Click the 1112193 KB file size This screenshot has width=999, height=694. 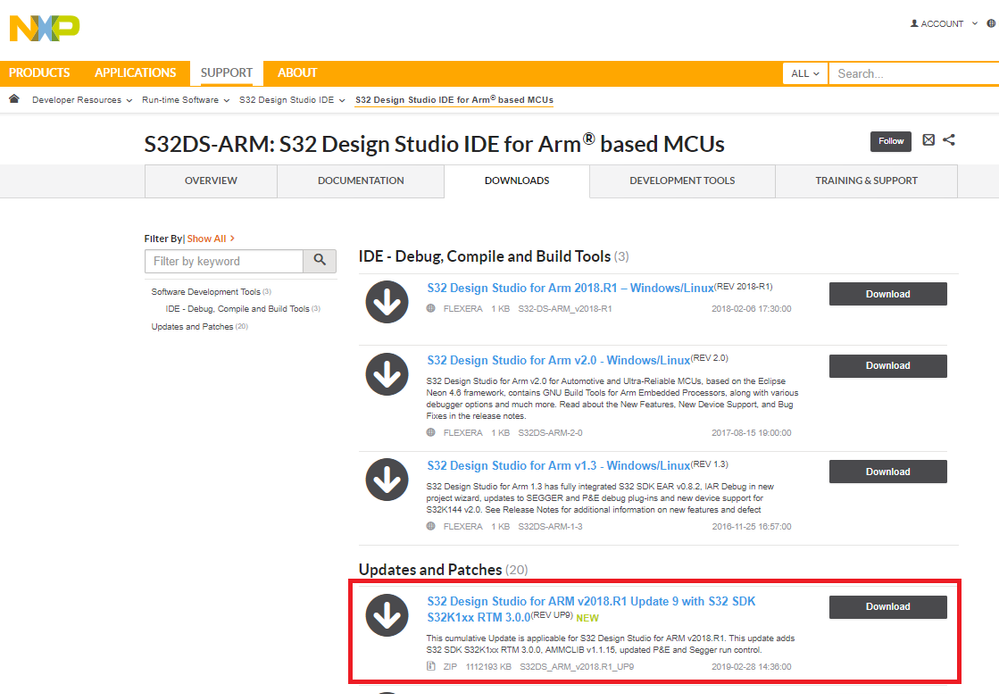(489, 667)
